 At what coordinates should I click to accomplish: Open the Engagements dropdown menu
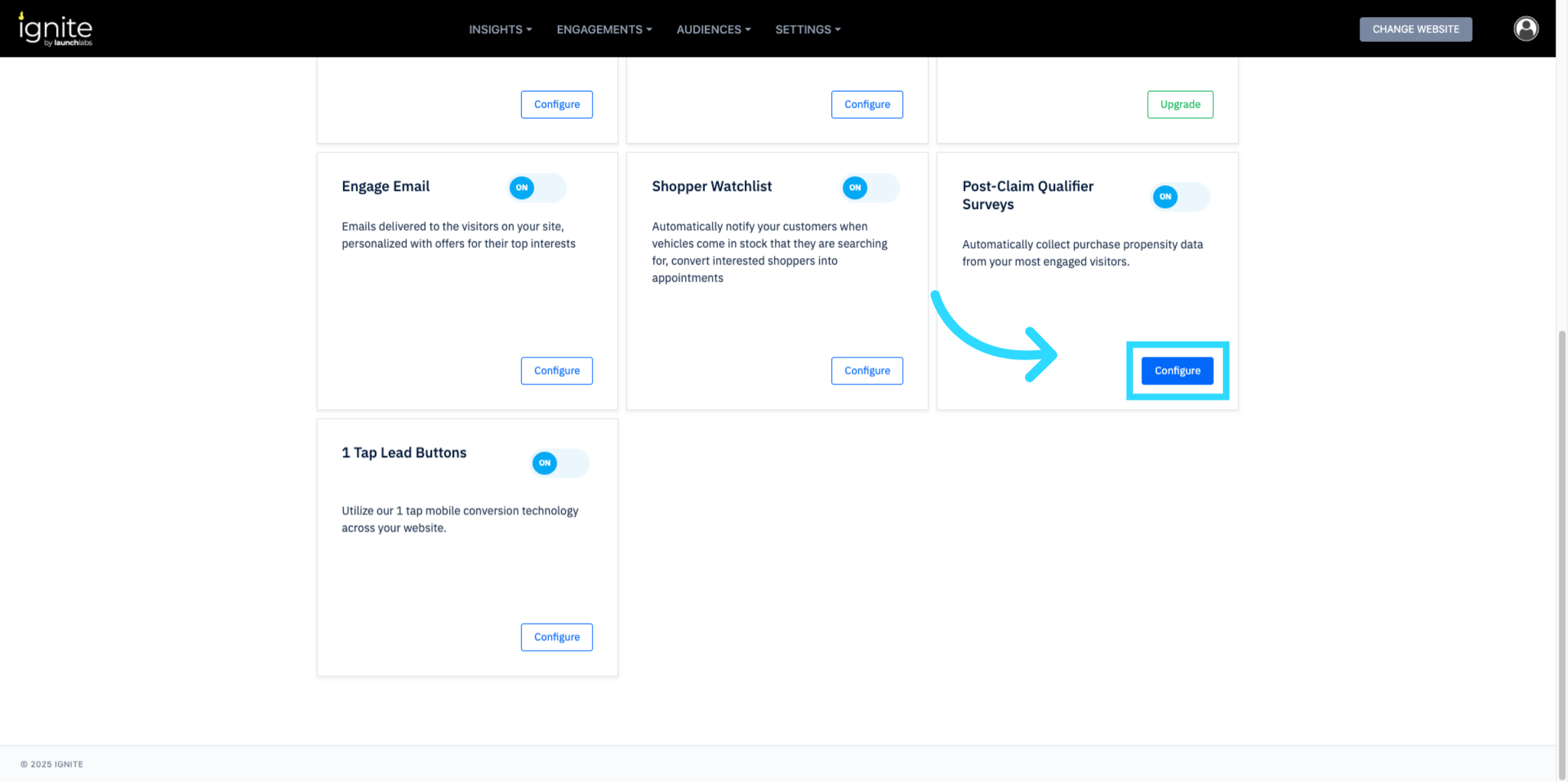click(x=604, y=29)
